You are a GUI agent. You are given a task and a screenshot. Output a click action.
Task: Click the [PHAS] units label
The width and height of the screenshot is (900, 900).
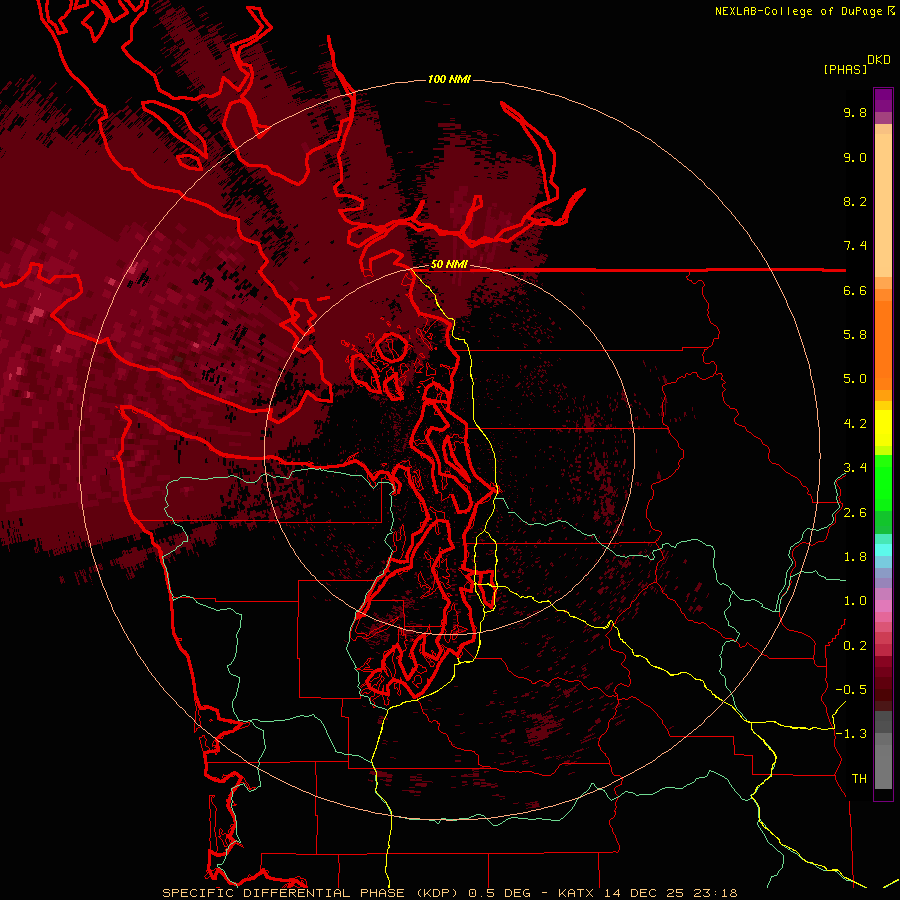pyautogui.click(x=845, y=70)
